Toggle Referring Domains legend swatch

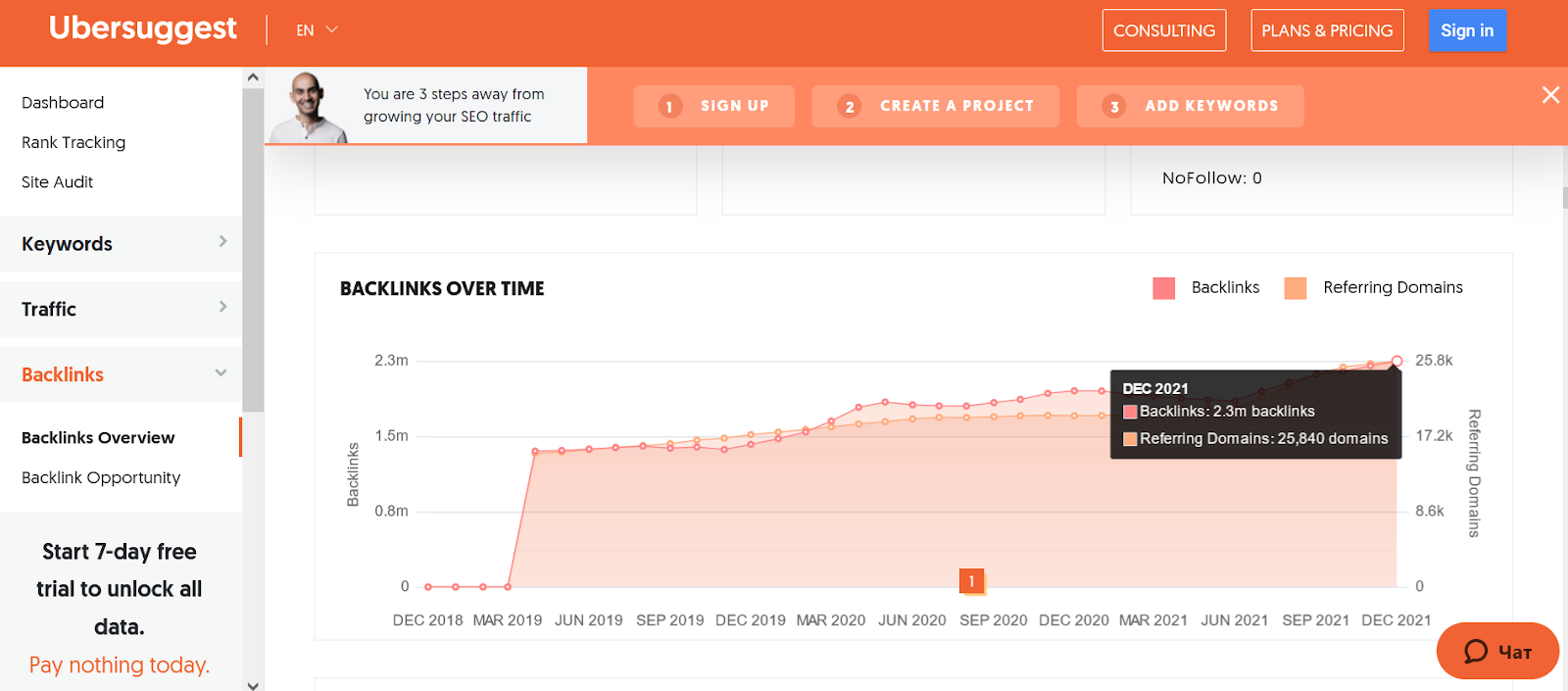(1296, 288)
